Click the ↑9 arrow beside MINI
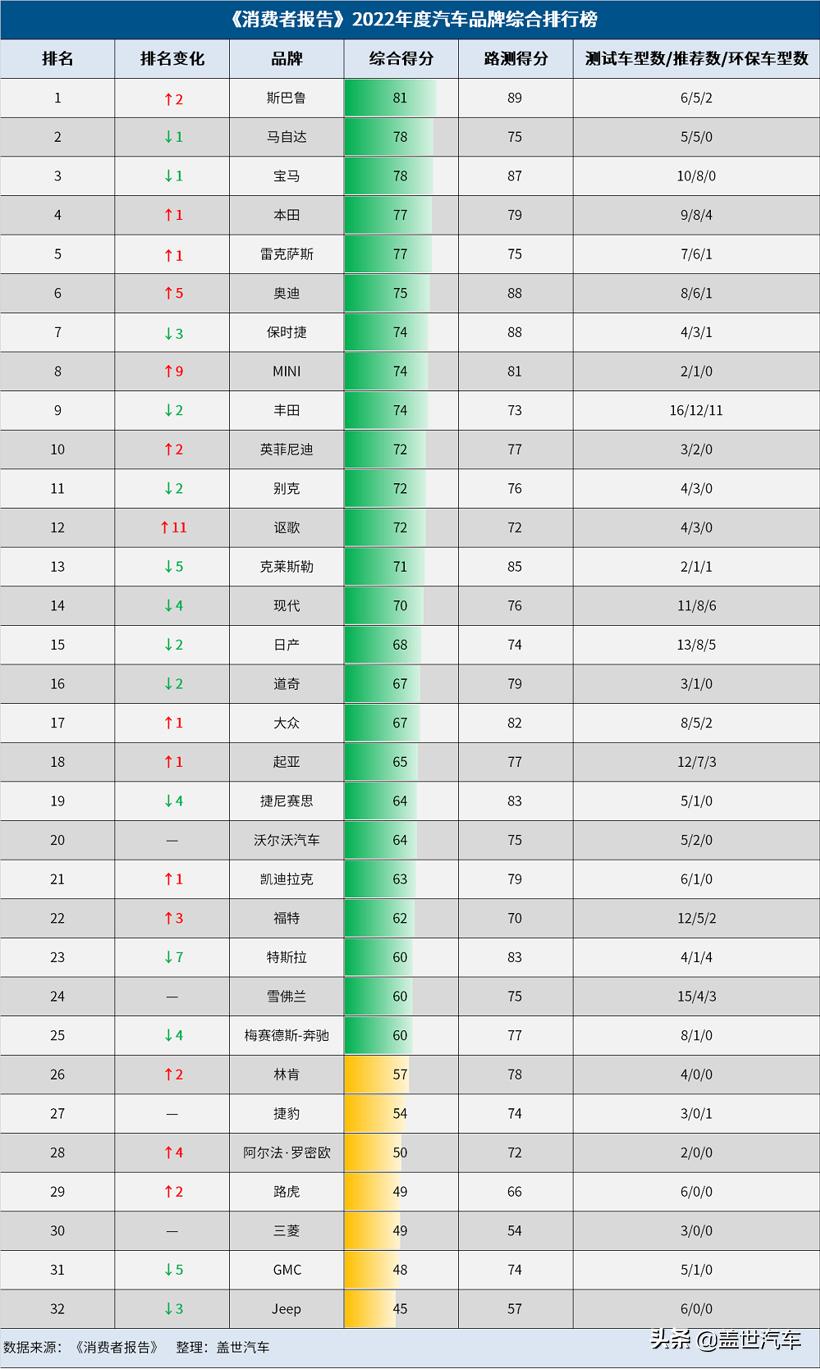 point(172,371)
